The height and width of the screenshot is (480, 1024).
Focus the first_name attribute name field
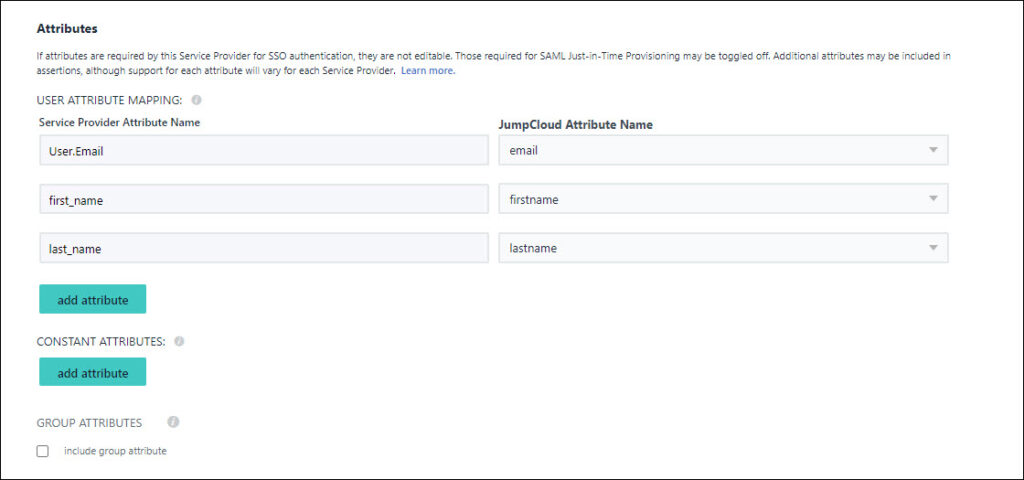tap(264, 200)
